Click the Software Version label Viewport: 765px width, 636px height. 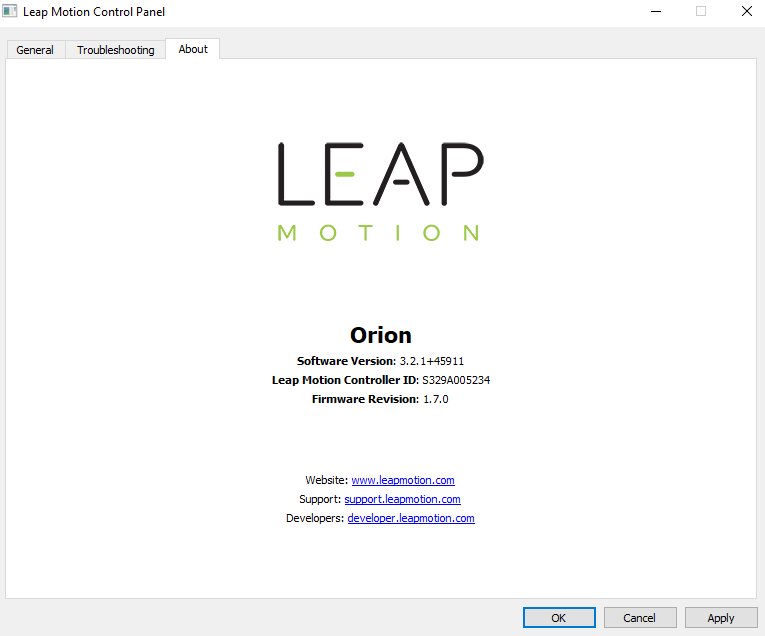[346, 361]
